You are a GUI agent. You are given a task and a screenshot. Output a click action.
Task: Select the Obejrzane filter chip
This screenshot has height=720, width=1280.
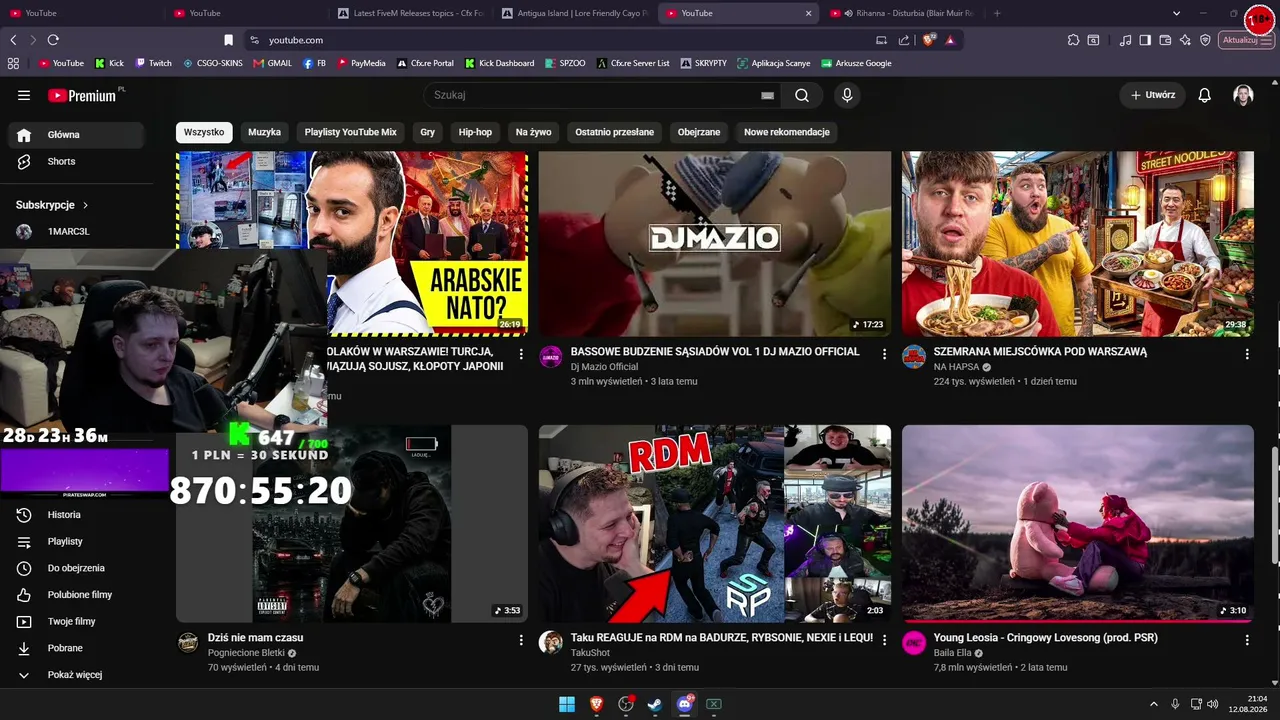(x=699, y=132)
